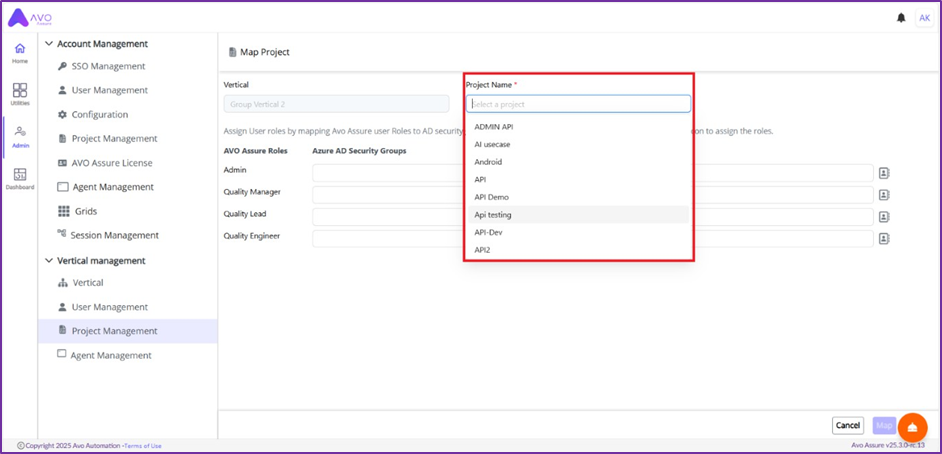Collapse the Vertical management section
Screen dimensions: 942x454
tap(50, 261)
